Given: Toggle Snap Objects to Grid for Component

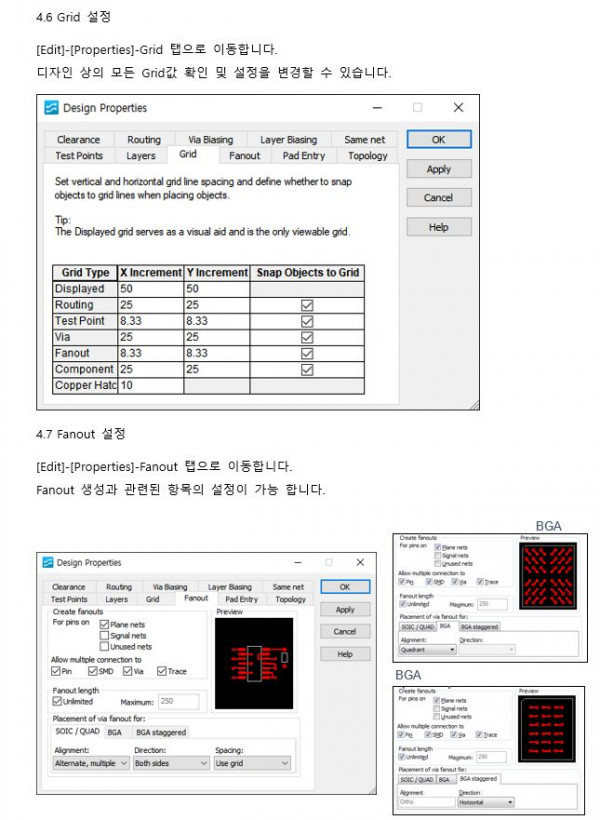Looking at the screenshot, I should [x=307, y=370].
